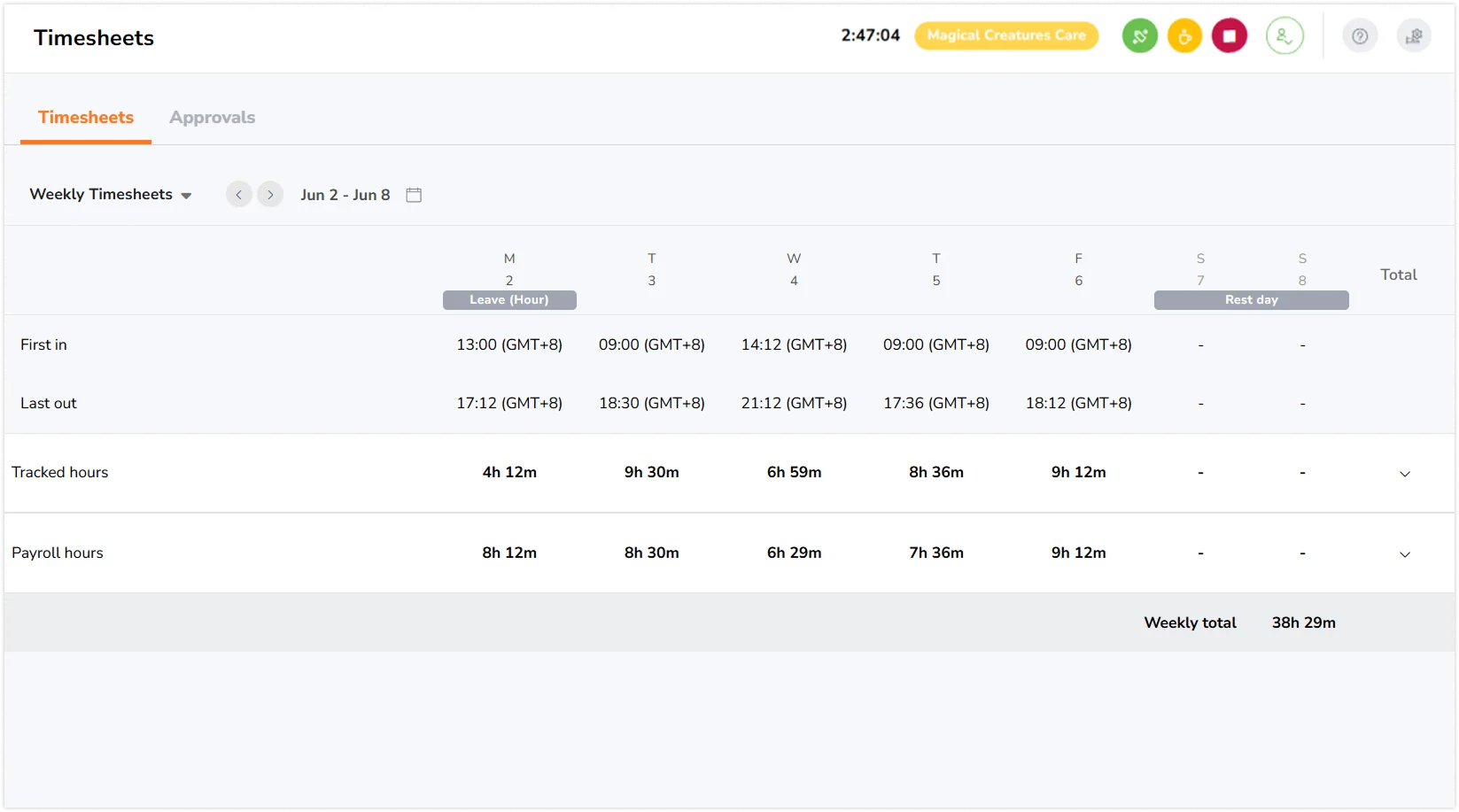Open the Weekly Timesheets dropdown
1459x812 pixels.
click(111, 195)
